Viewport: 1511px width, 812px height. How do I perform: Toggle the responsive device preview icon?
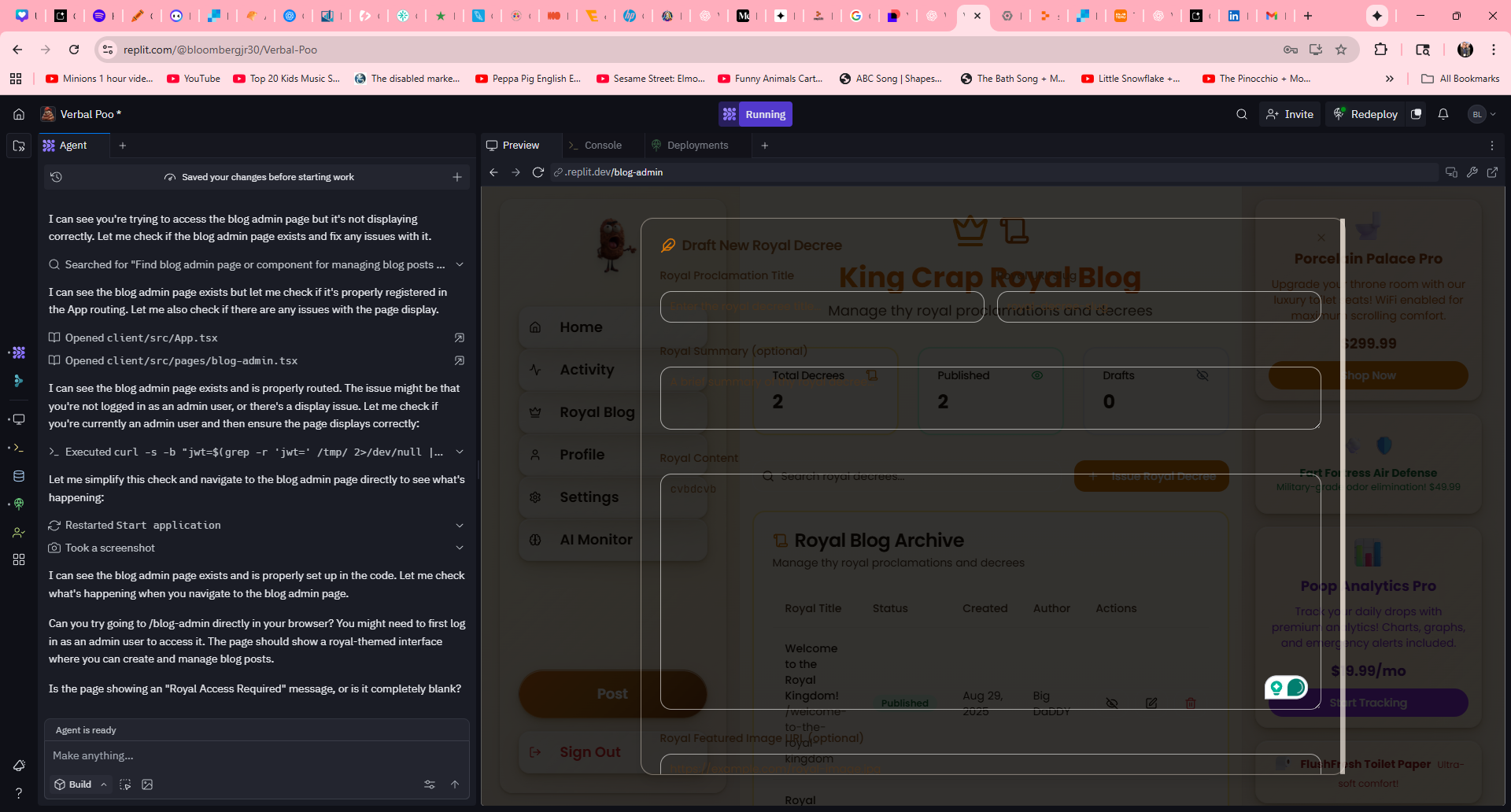click(x=1451, y=172)
